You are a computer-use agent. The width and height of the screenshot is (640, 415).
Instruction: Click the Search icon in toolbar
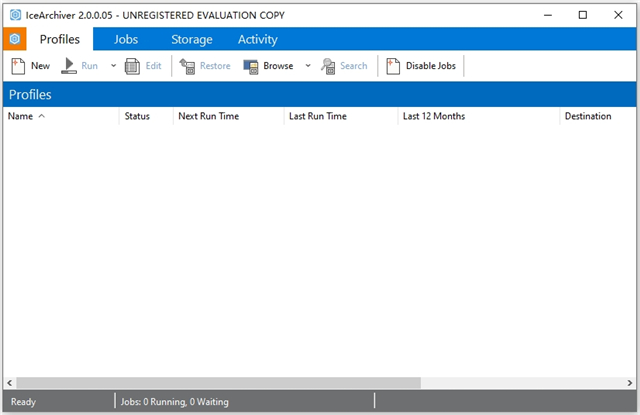328,66
